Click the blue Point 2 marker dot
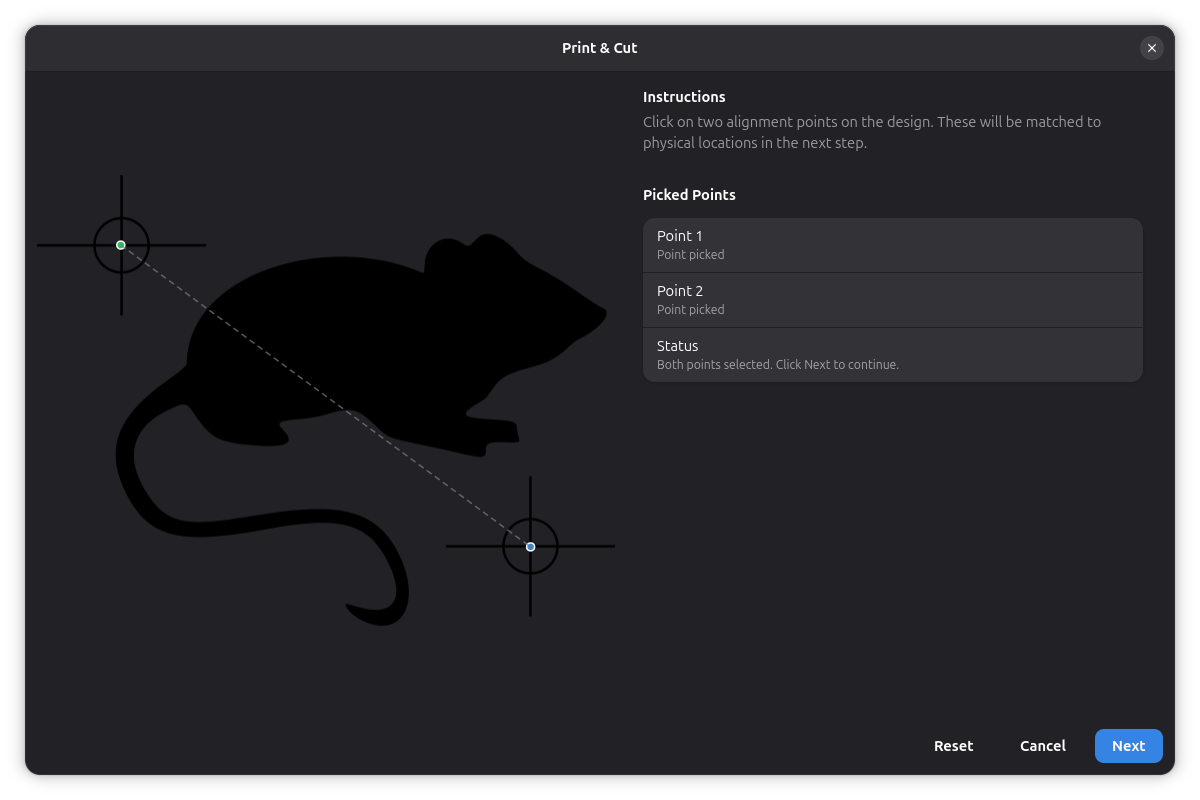This screenshot has height=800, width=1200. (x=530, y=547)
